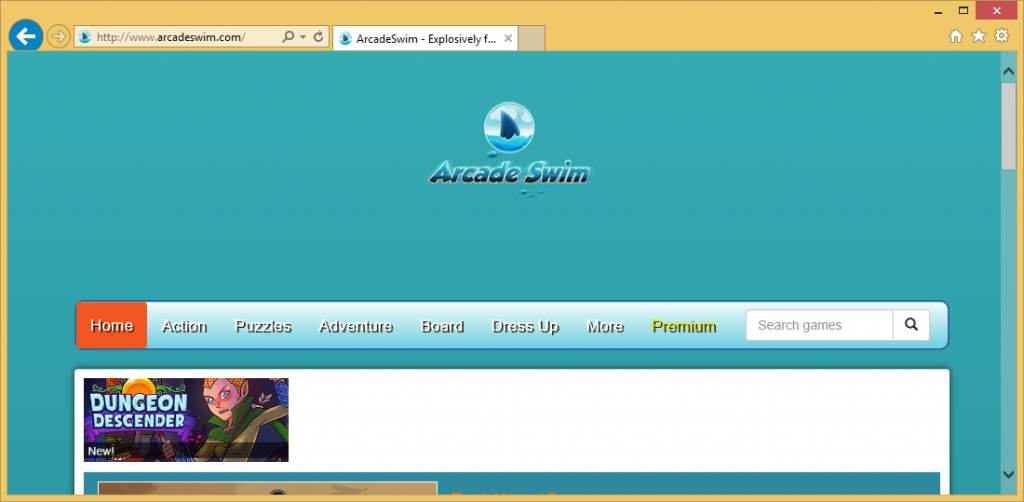Open the Dress Up category
This screenshot has height=502, width=1024.
tap(525, 326)
